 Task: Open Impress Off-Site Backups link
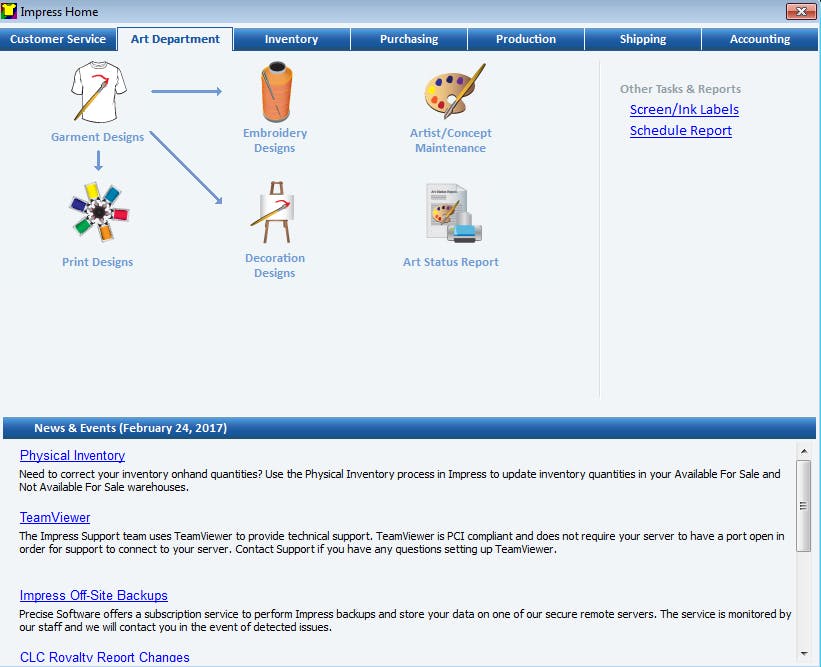[94, 595]
